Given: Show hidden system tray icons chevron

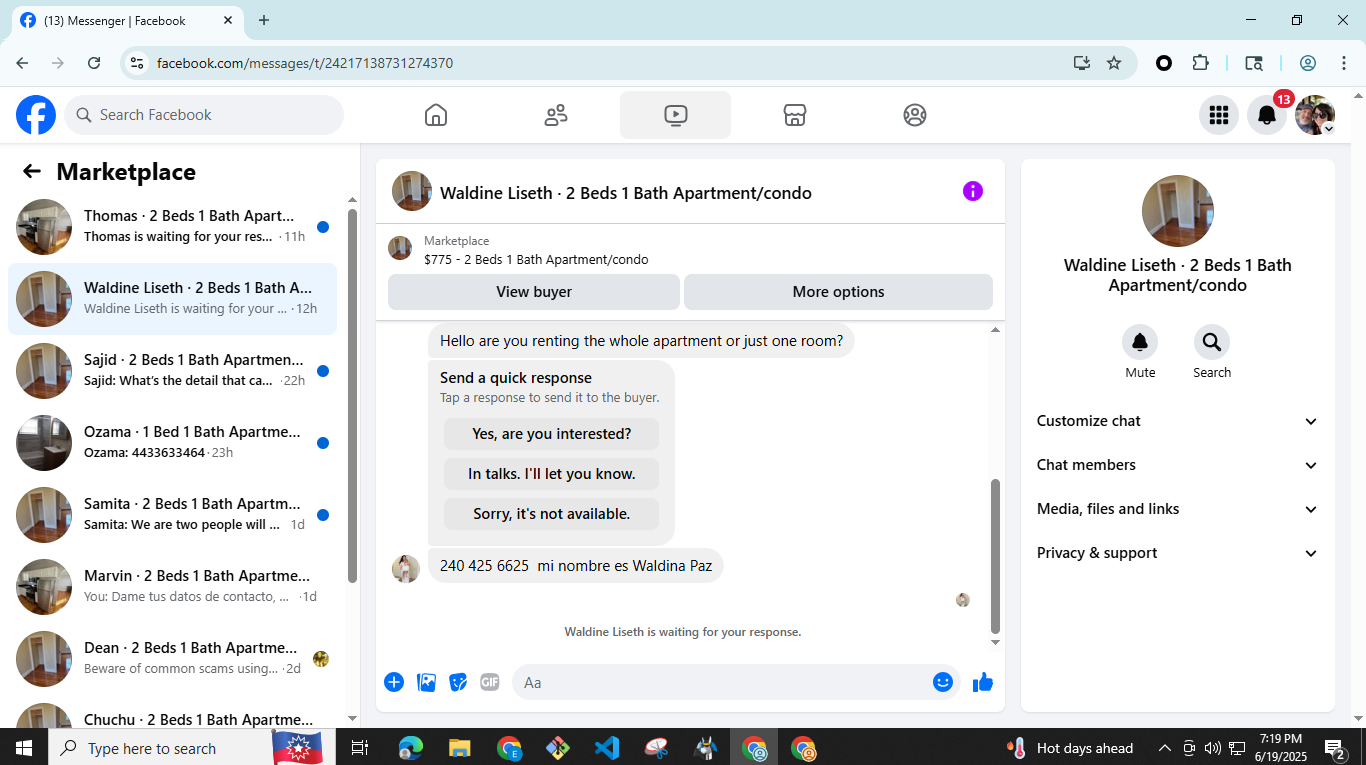Looking at the screenshot, I should pyautogui.click(x=1165, y=748).
